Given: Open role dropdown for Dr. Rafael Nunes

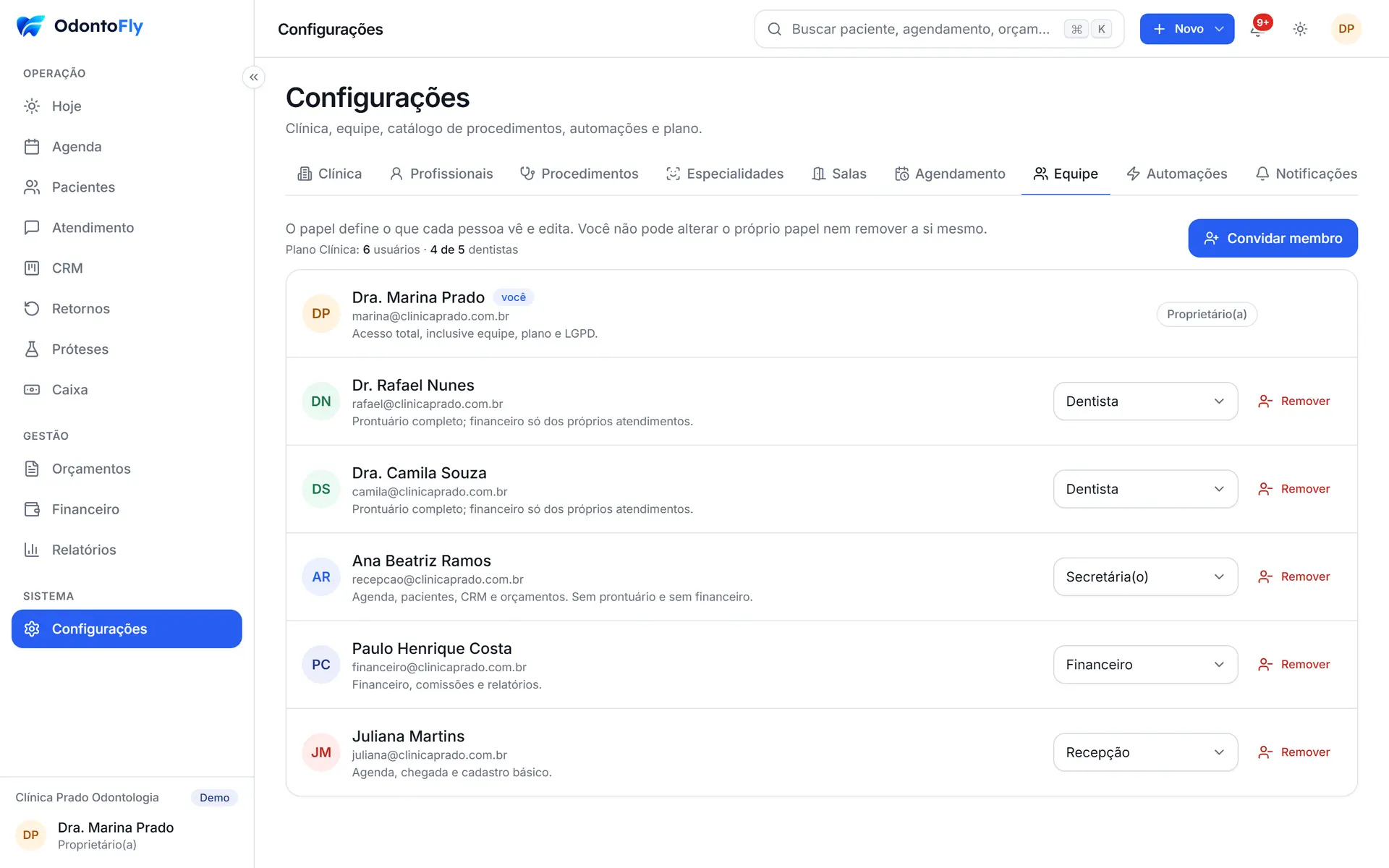Looking at the screenshot, I should [x=1145, y=401].
